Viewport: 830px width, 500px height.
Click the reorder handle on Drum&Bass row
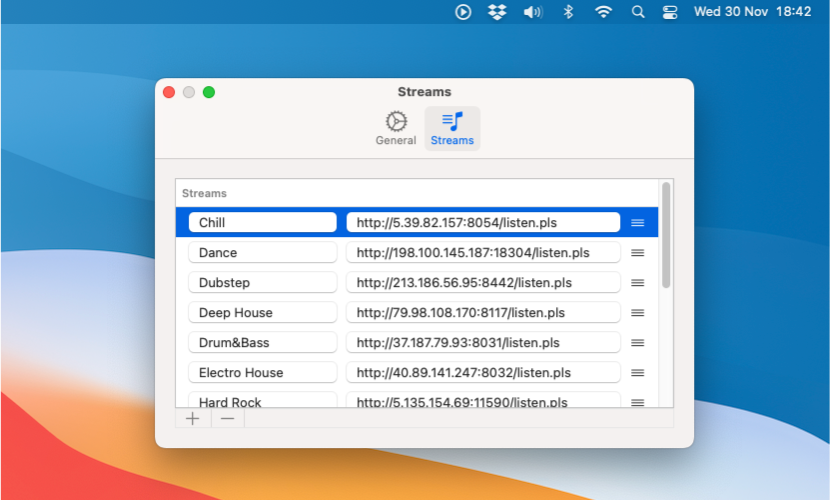pyautogui.click(x=637, y=343)
